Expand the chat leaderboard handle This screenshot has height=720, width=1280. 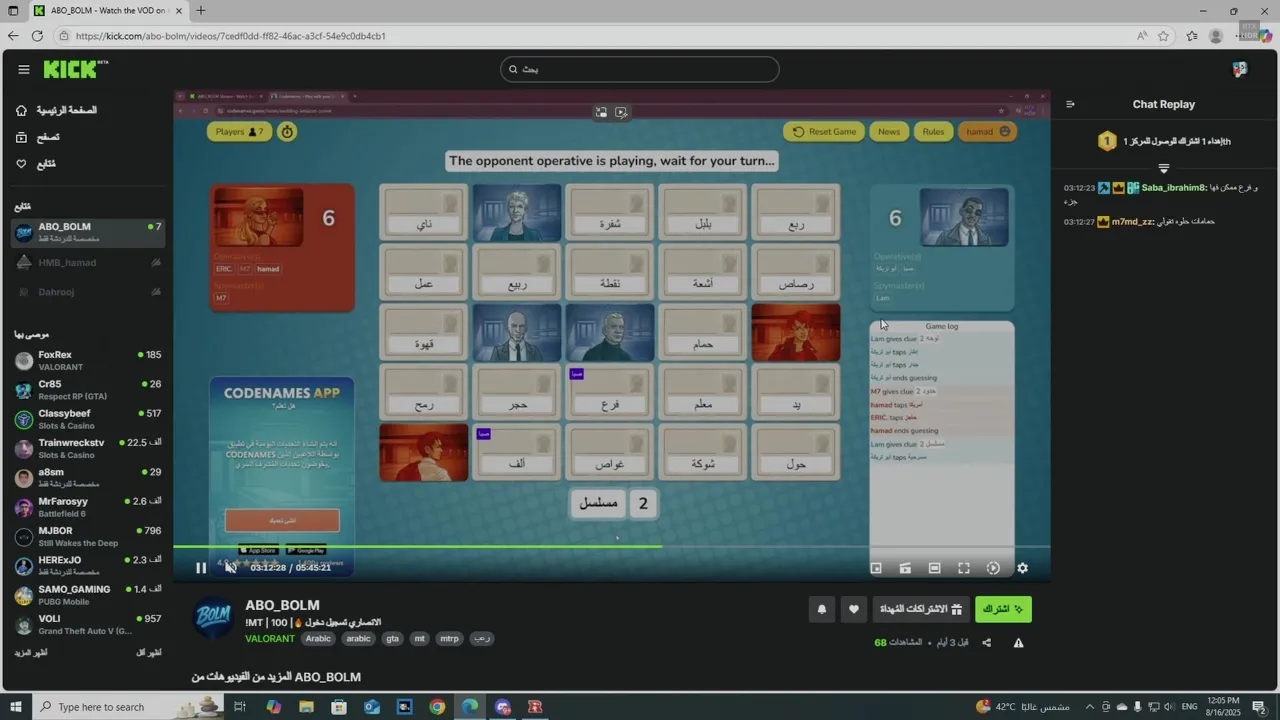click(1163, 168)
